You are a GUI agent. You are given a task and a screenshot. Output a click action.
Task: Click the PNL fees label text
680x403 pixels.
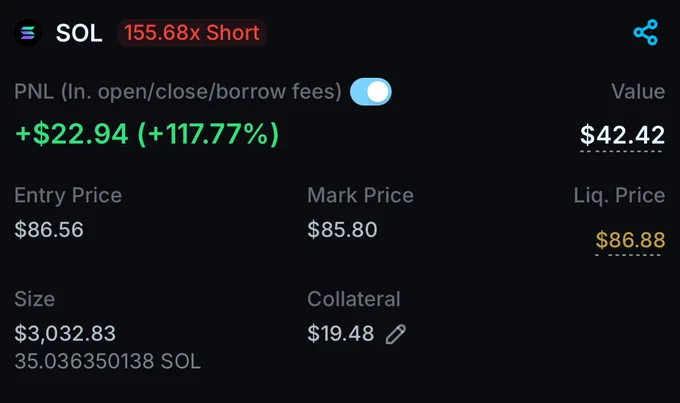coord(178,92)
